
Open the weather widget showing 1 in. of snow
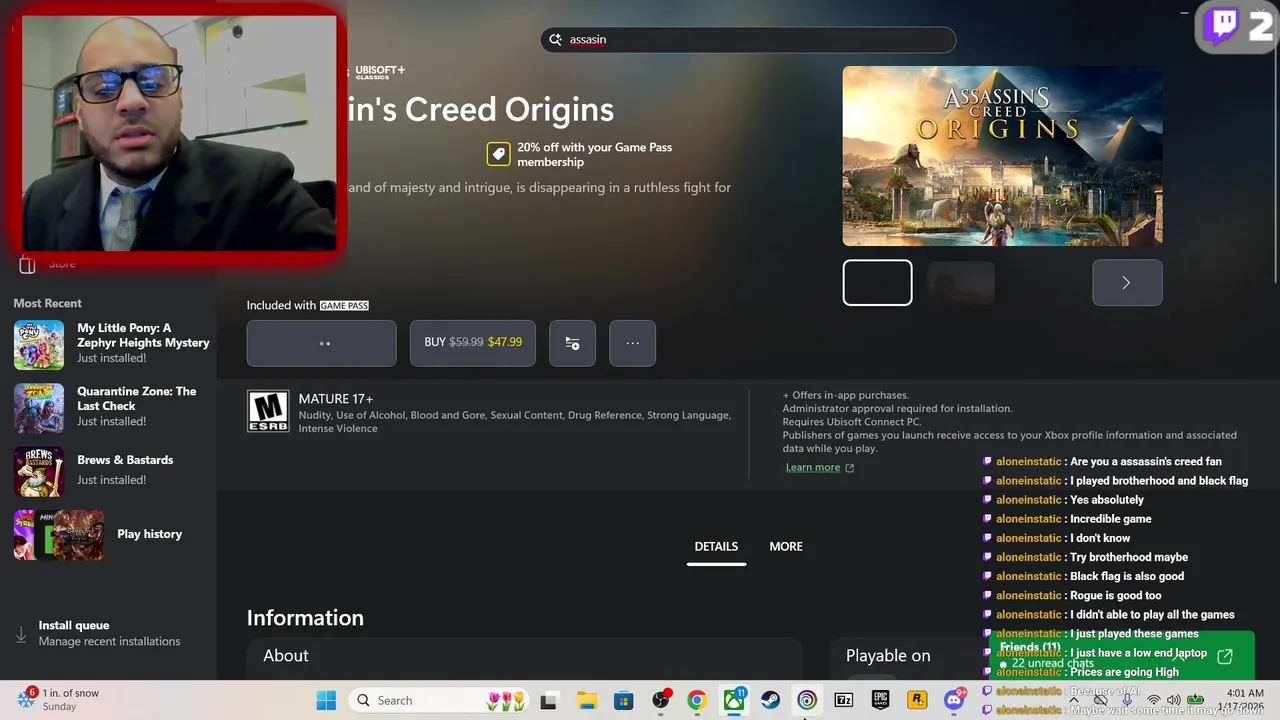[58, 699]
